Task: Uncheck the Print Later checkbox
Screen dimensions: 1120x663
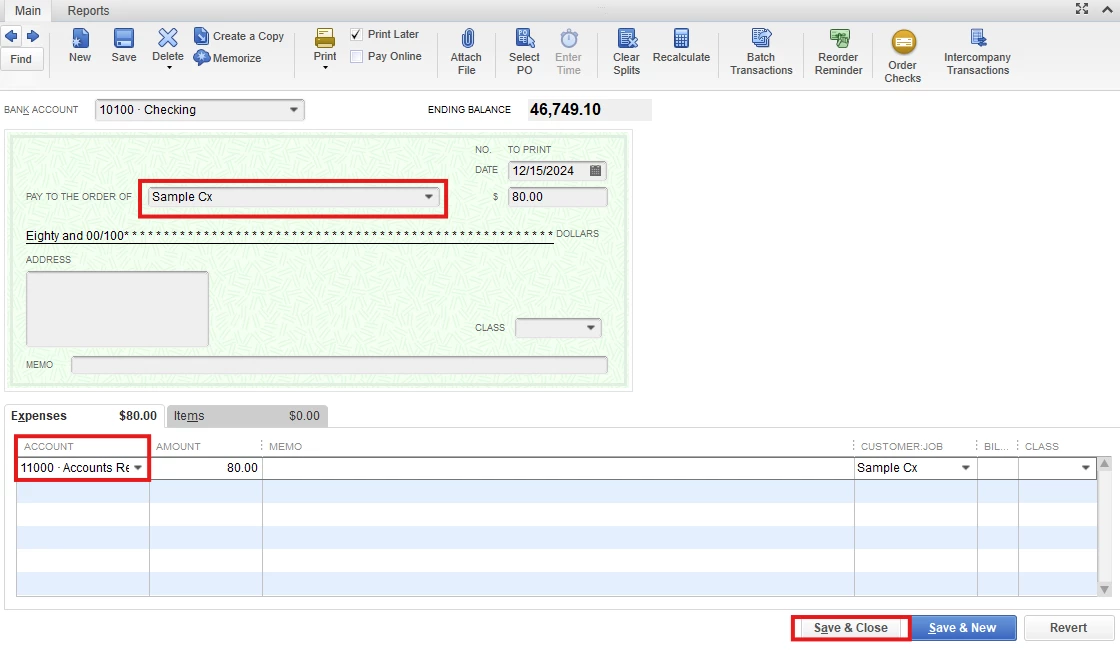Action: click(356, 34)
